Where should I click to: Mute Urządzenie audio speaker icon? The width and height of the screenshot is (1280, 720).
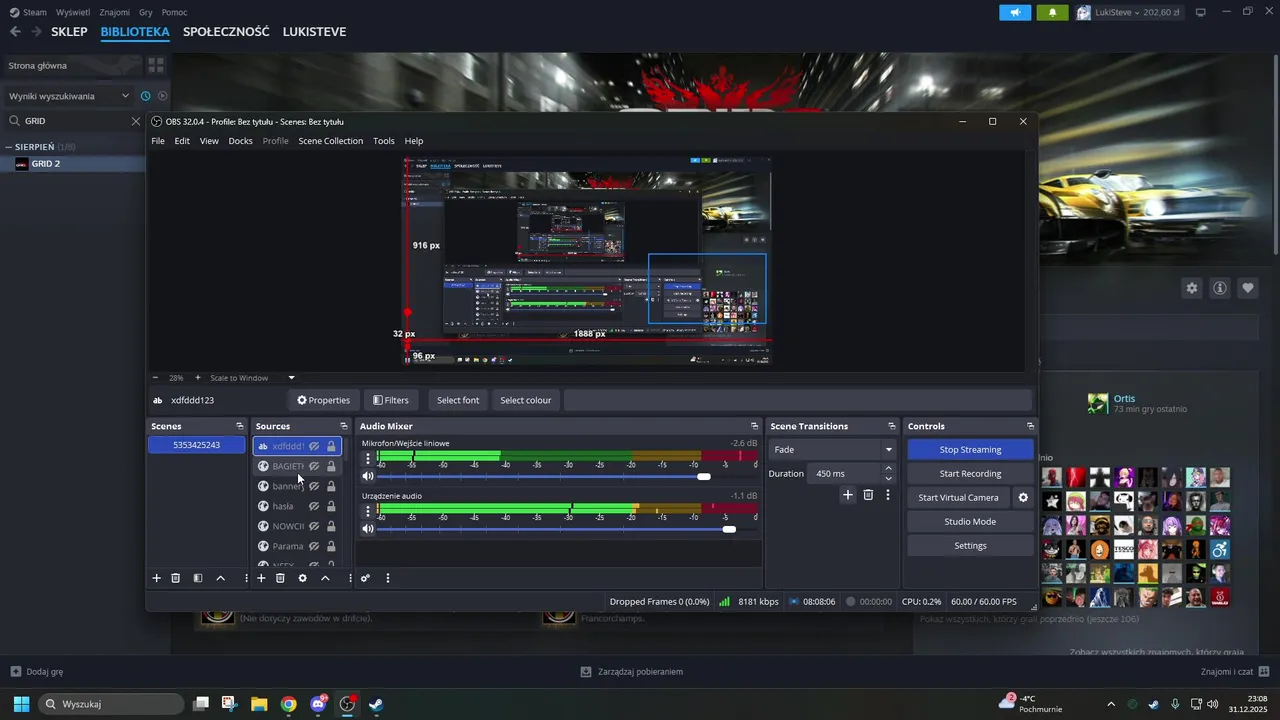coord(368,528)
